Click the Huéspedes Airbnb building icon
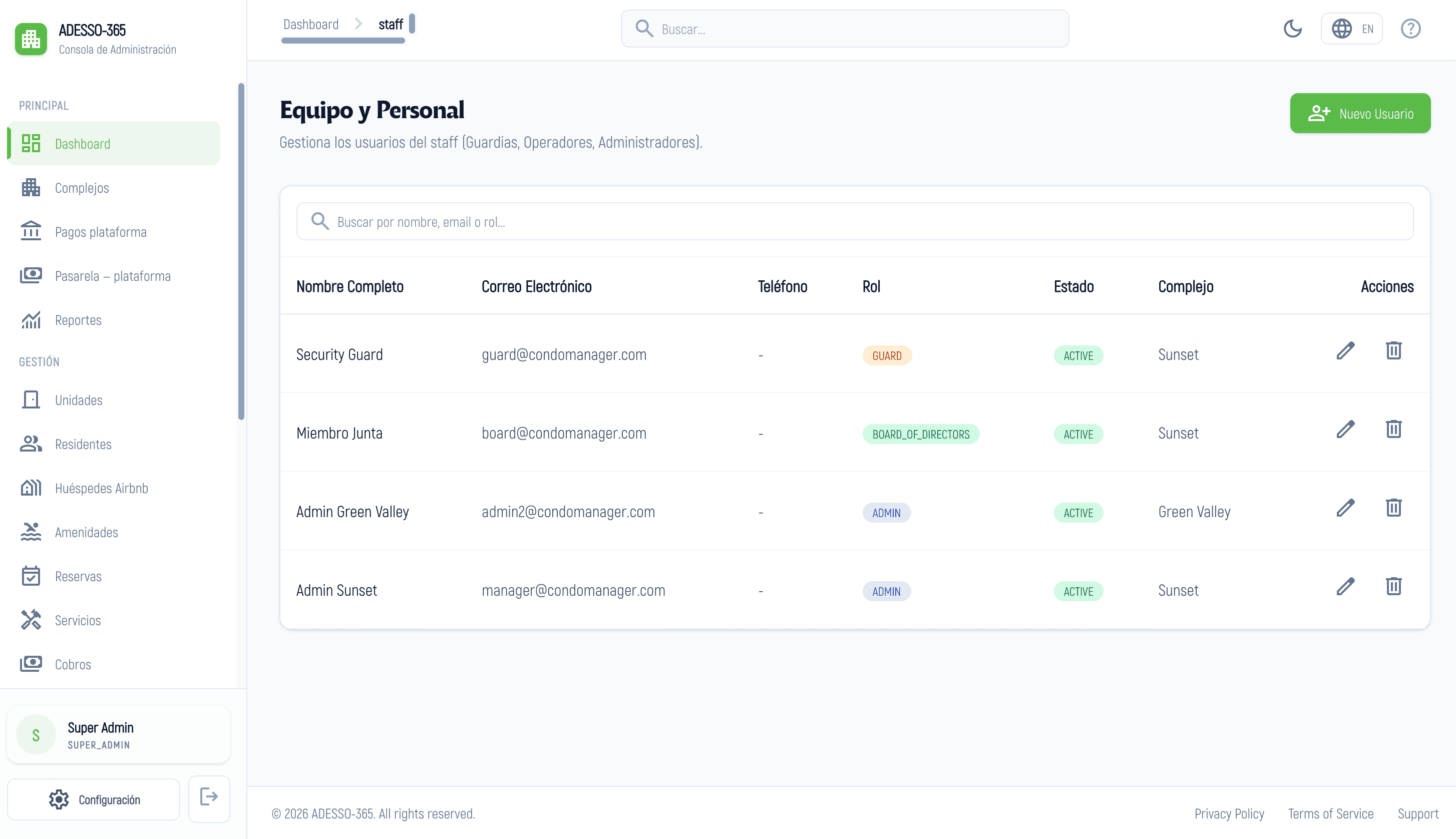 [31, 488]
